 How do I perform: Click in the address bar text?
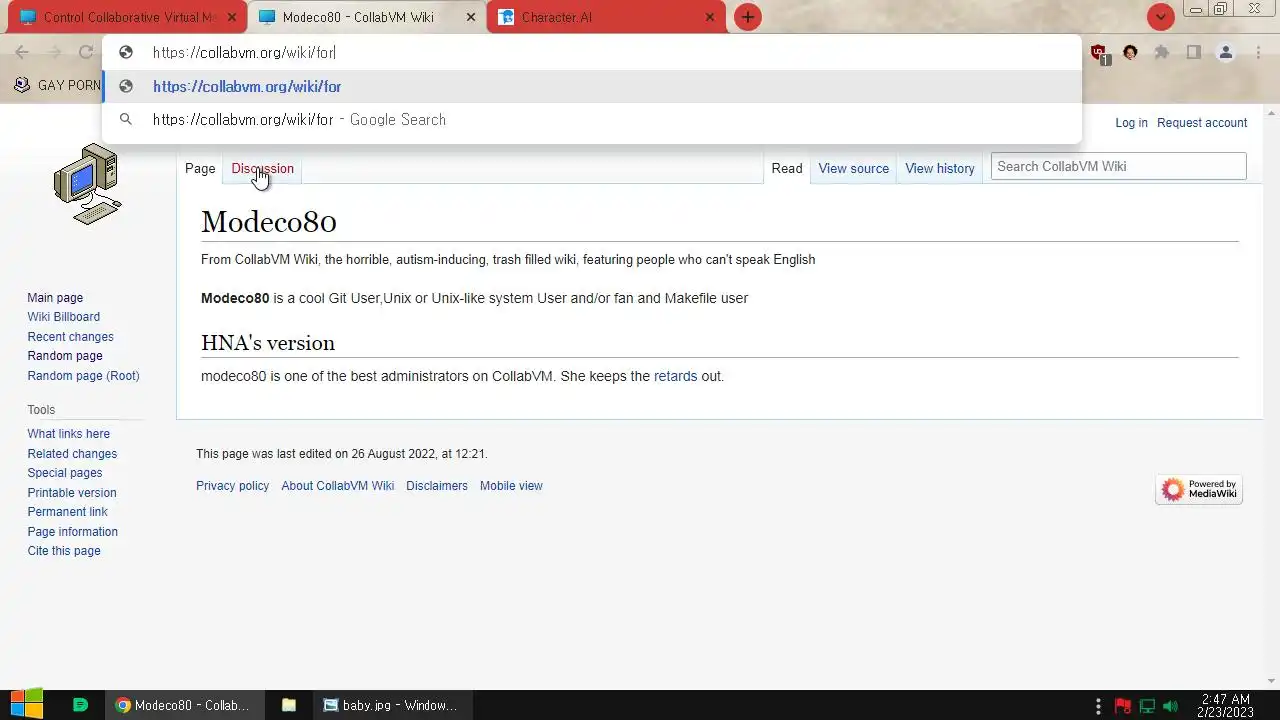coord(244,53)
